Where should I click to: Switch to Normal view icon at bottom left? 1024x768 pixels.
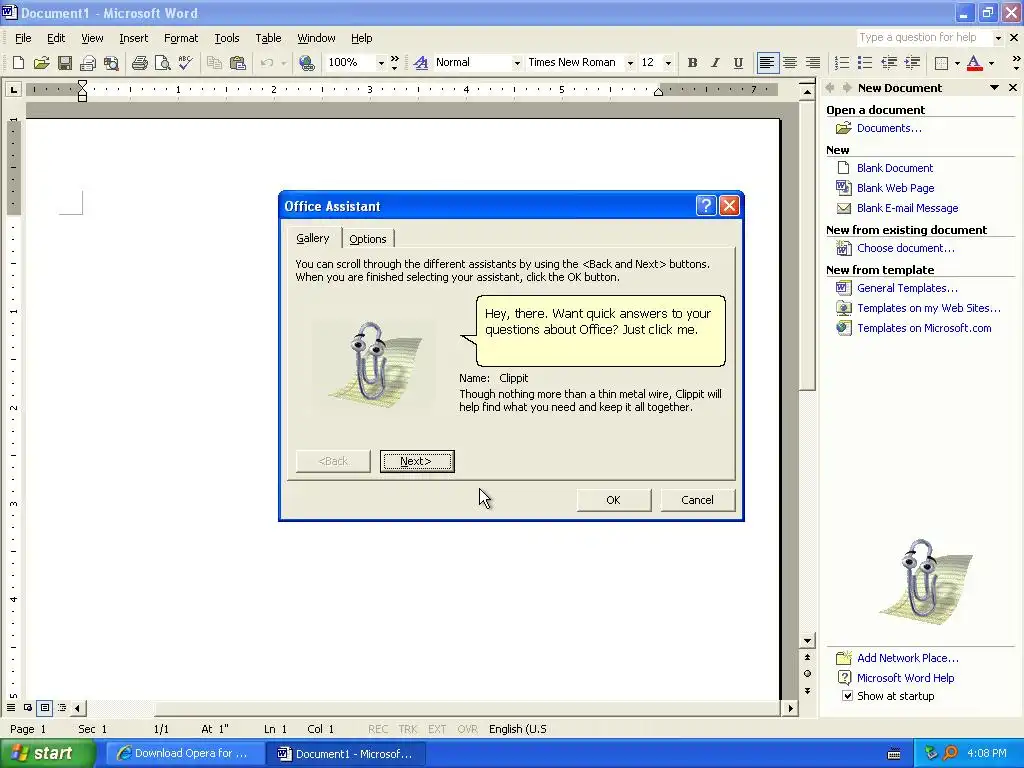coord(11,708)
